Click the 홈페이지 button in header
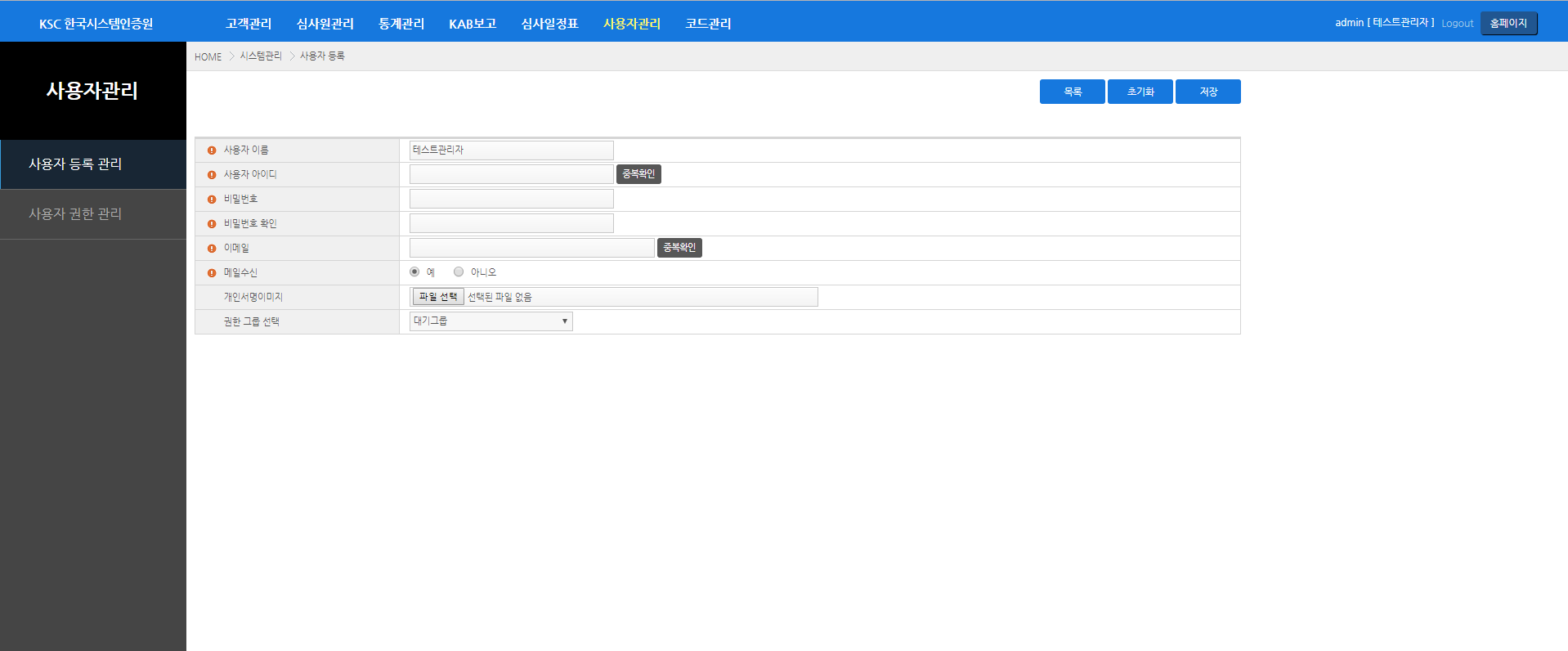Screen dimensions: 1568x651 (x=1508, y=24)
